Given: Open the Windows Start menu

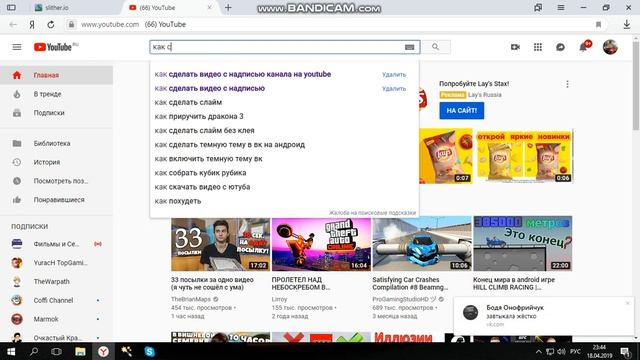Looking at the screenshot, I should coord(11,351).
